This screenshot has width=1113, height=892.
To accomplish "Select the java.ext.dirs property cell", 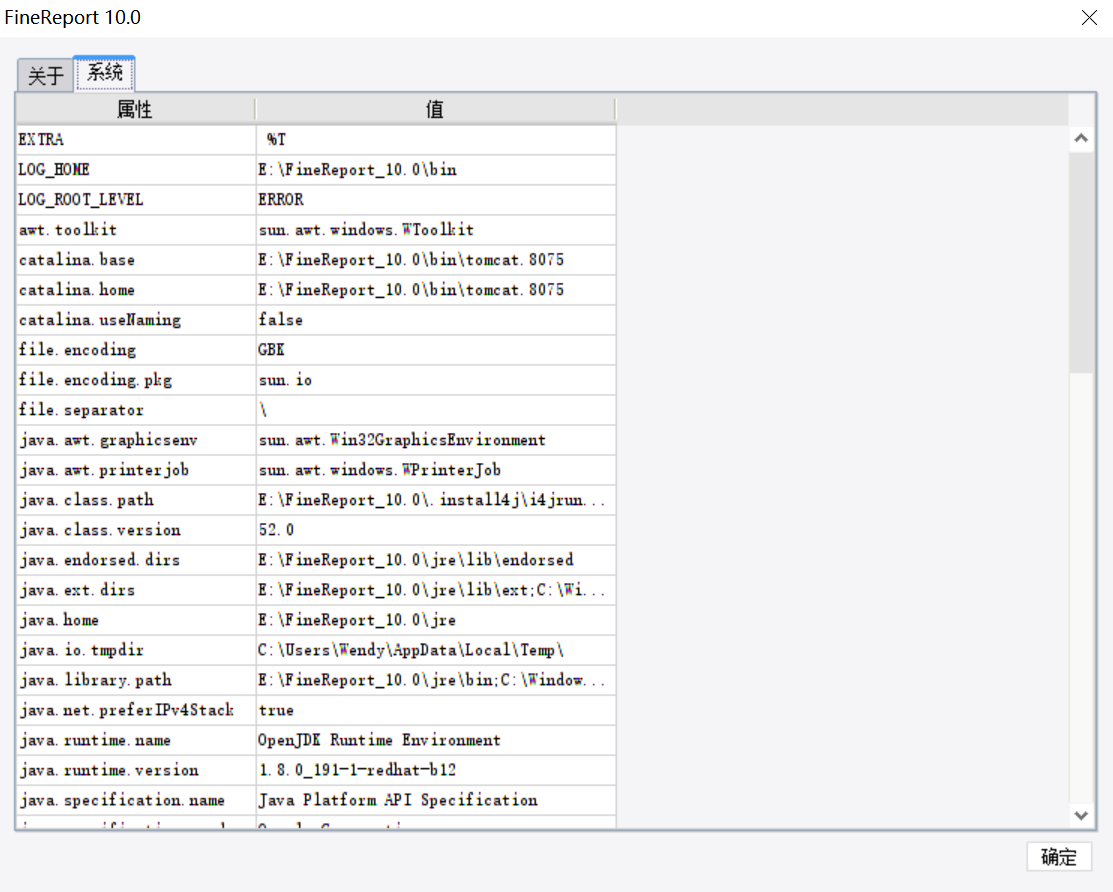I will click(x=136, y=590).
